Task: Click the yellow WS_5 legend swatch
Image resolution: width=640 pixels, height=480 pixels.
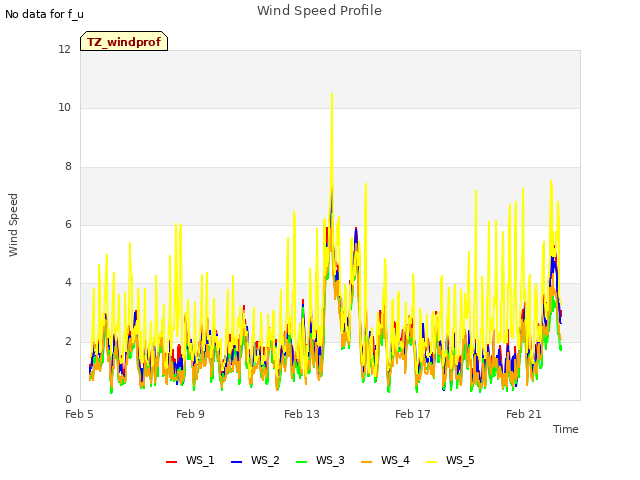Action: (431, 462)
